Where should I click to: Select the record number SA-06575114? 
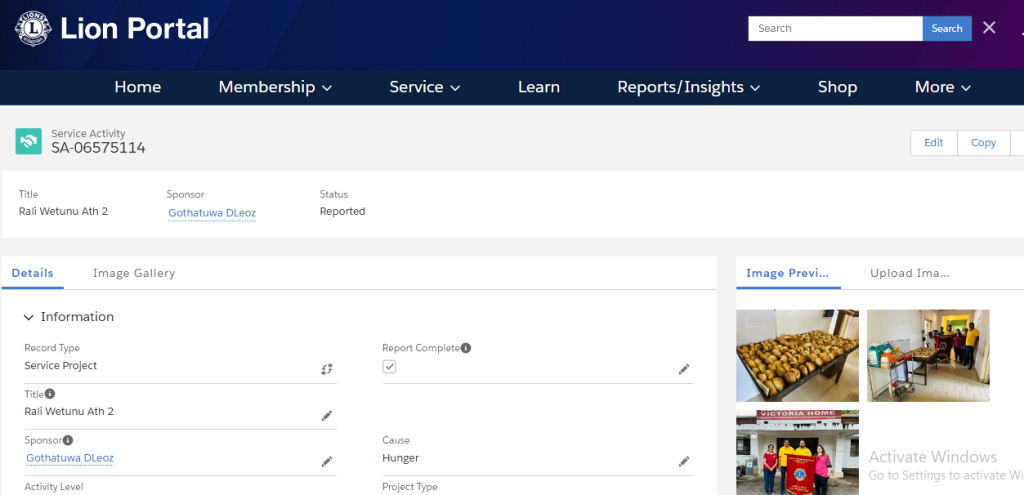99,148
